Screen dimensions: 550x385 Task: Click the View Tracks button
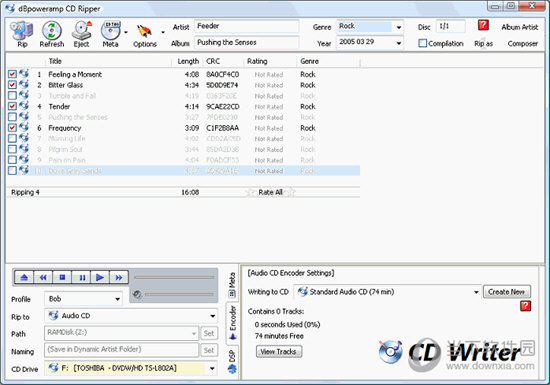click(x=279, y=351)
